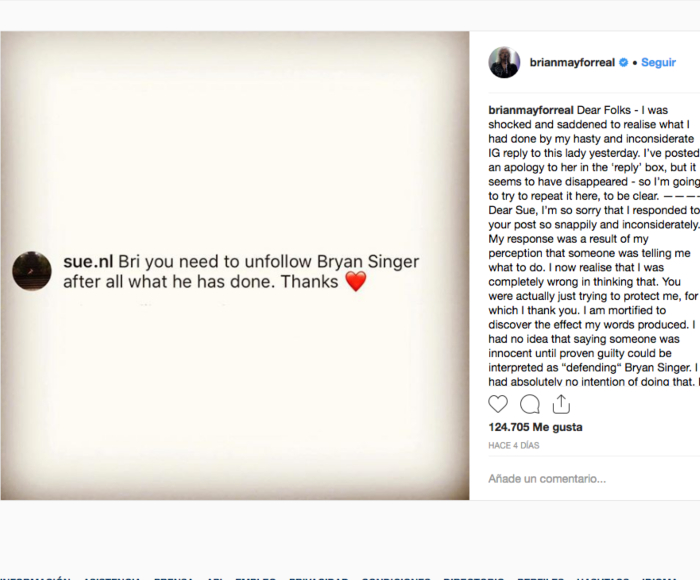This screenshot has width=700, height=580.
Task: Open the HACE 4 DÍAS timestamp link
Action: coord(515,445)
